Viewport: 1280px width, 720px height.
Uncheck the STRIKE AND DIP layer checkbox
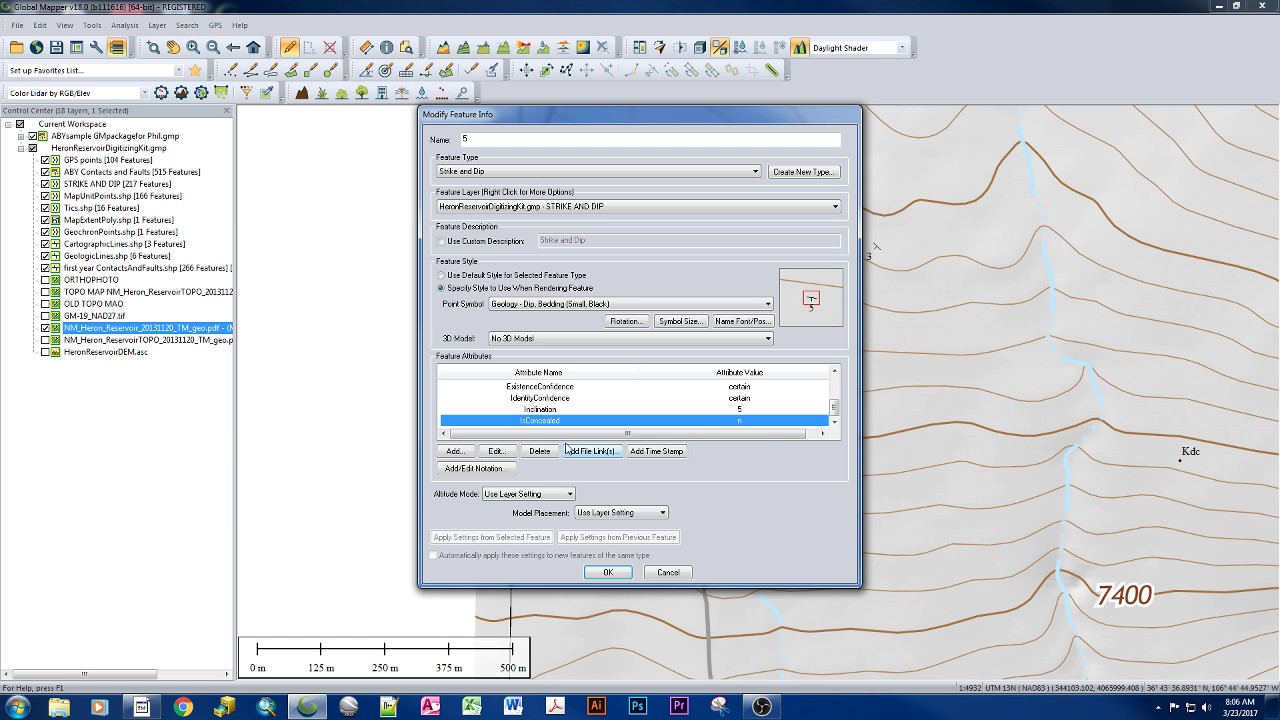pyautogui.click(x=45, y=184)
